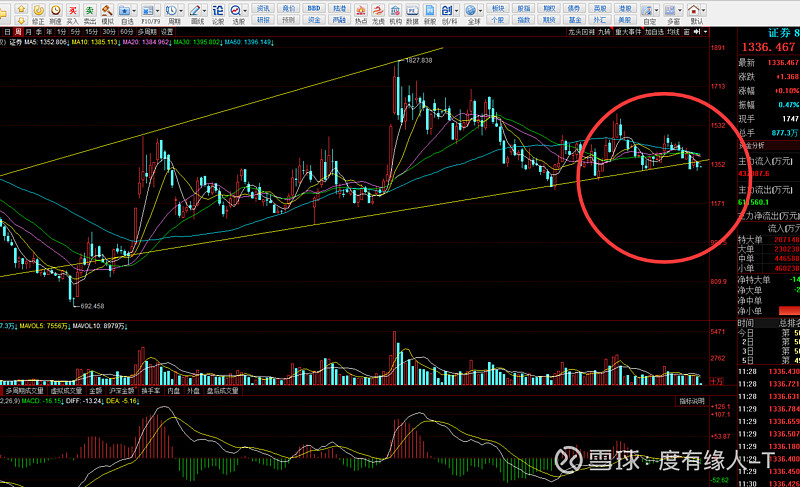Switch chart to 日 daily period
The image size is (800, 487).
6,31
